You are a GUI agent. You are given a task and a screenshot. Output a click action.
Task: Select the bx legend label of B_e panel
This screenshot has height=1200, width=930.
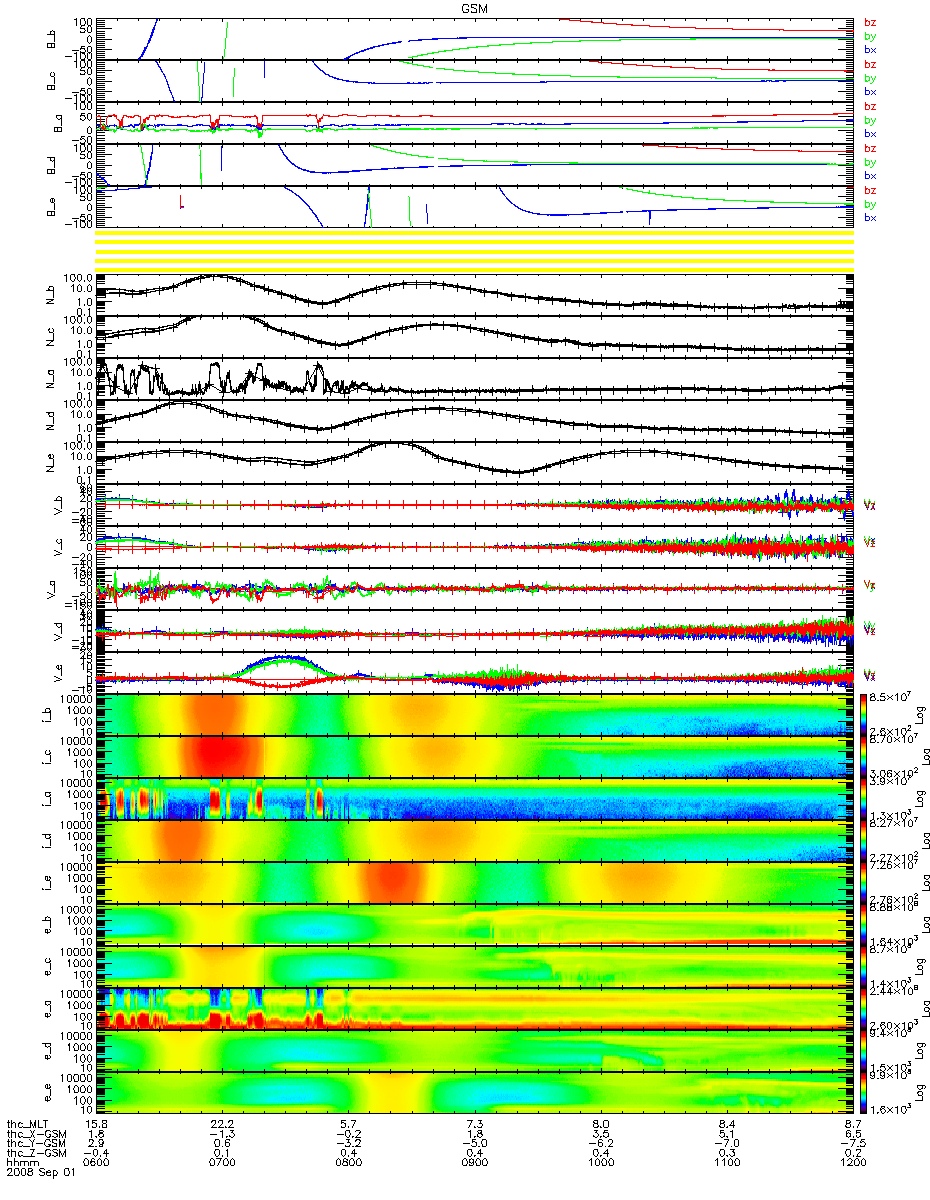pos(870,217)
